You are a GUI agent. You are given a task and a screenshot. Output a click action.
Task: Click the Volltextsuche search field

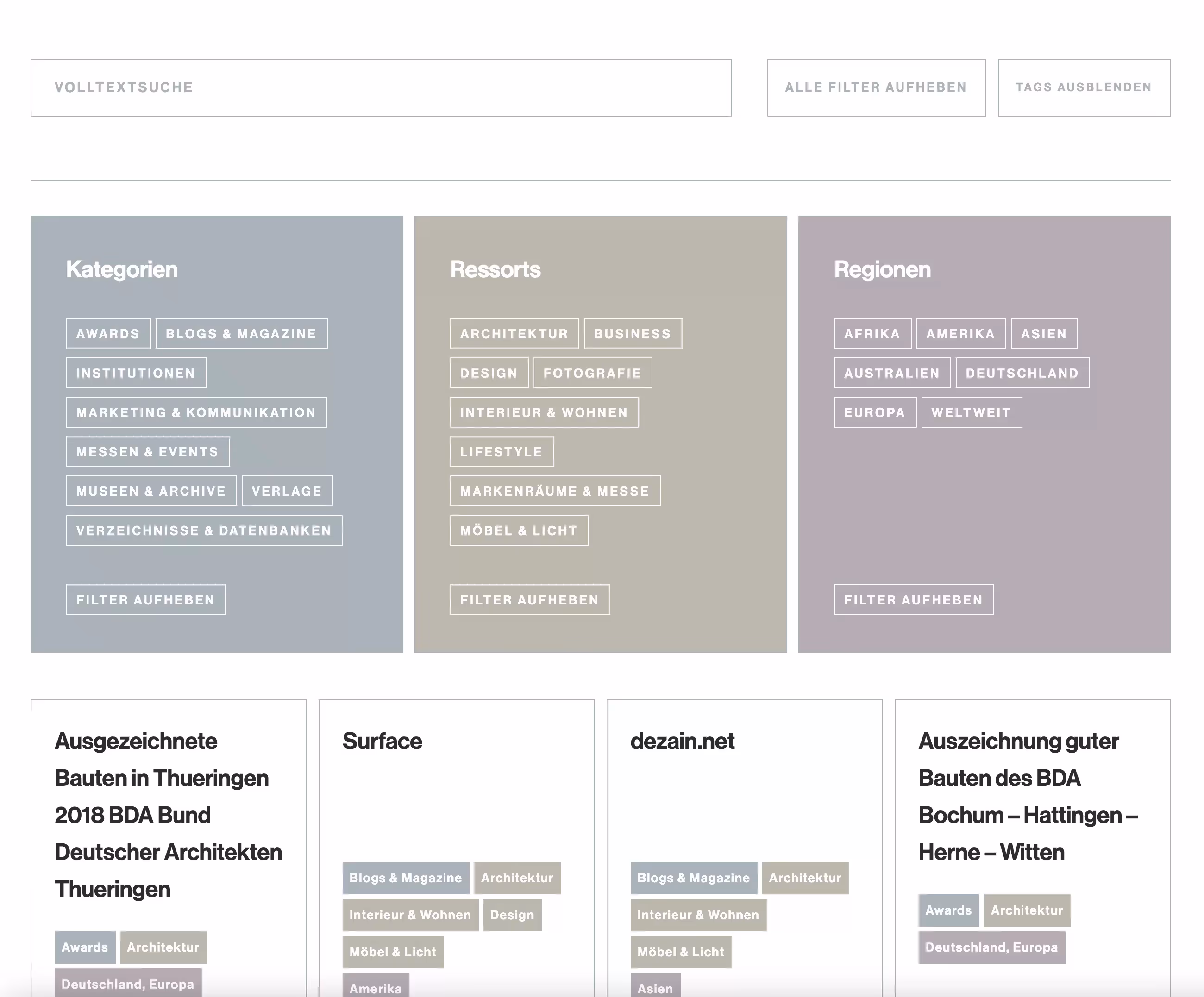tap(381, 87)
